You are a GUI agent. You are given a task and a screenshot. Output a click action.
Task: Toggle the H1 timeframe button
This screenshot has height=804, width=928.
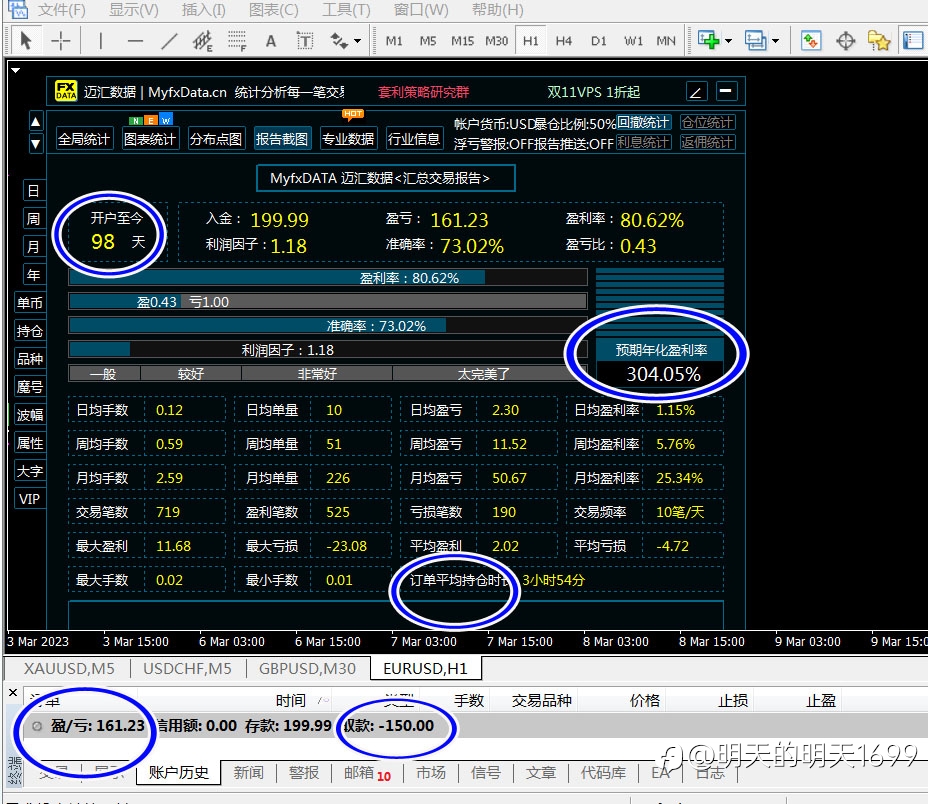click(531, 41)
